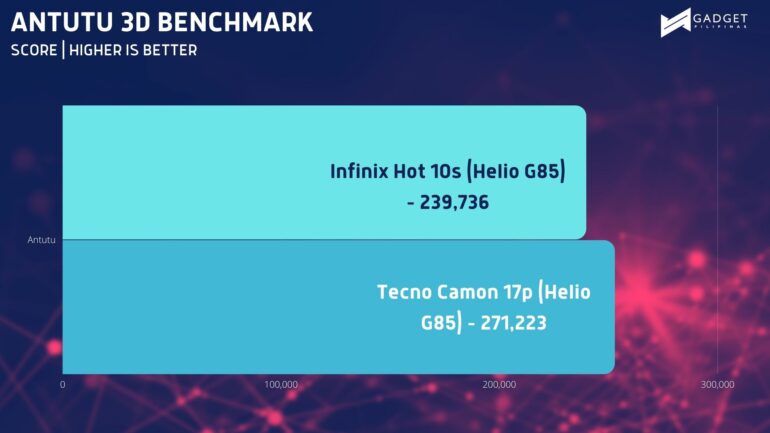Click the 271,223 score value

tap(513, 323)
